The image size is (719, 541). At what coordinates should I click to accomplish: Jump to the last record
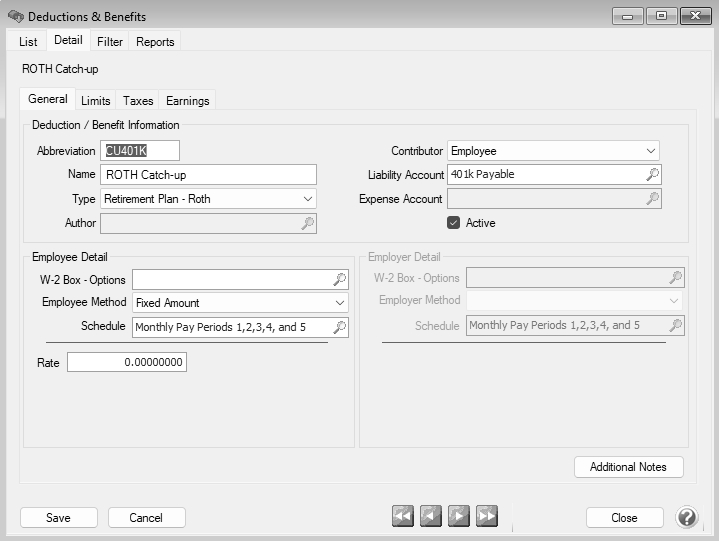pyautogui.click(x=487, y=516)
